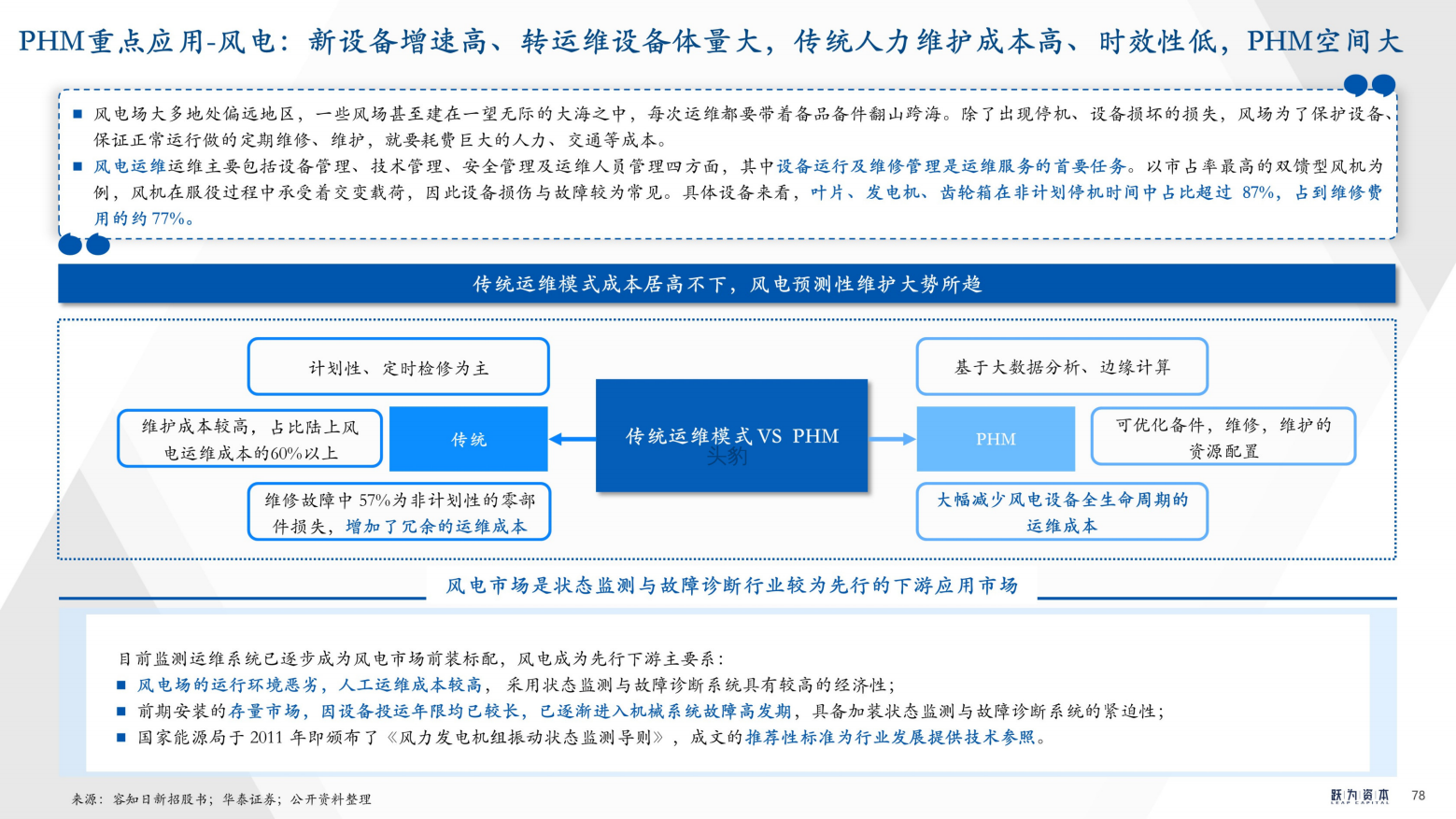Click the blue text '用的约 77%。'

(145, 219)
